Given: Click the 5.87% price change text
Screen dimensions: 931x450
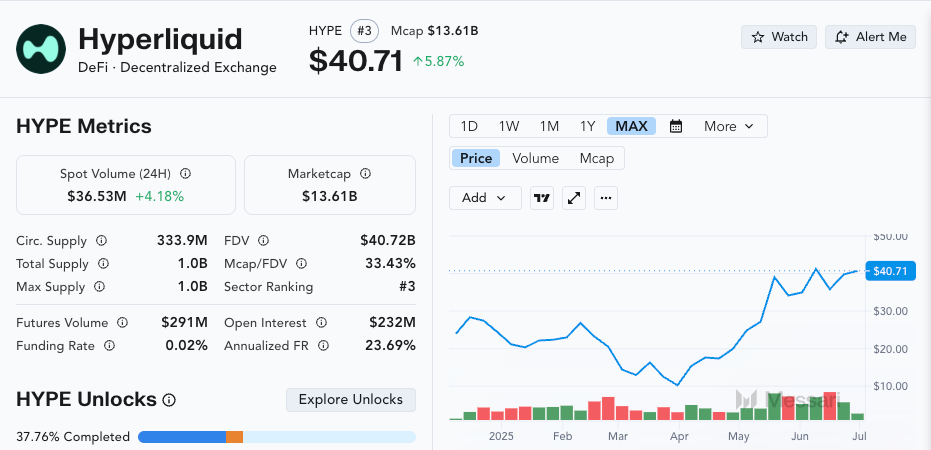Looking at the screenshot, I should (438, 61).
